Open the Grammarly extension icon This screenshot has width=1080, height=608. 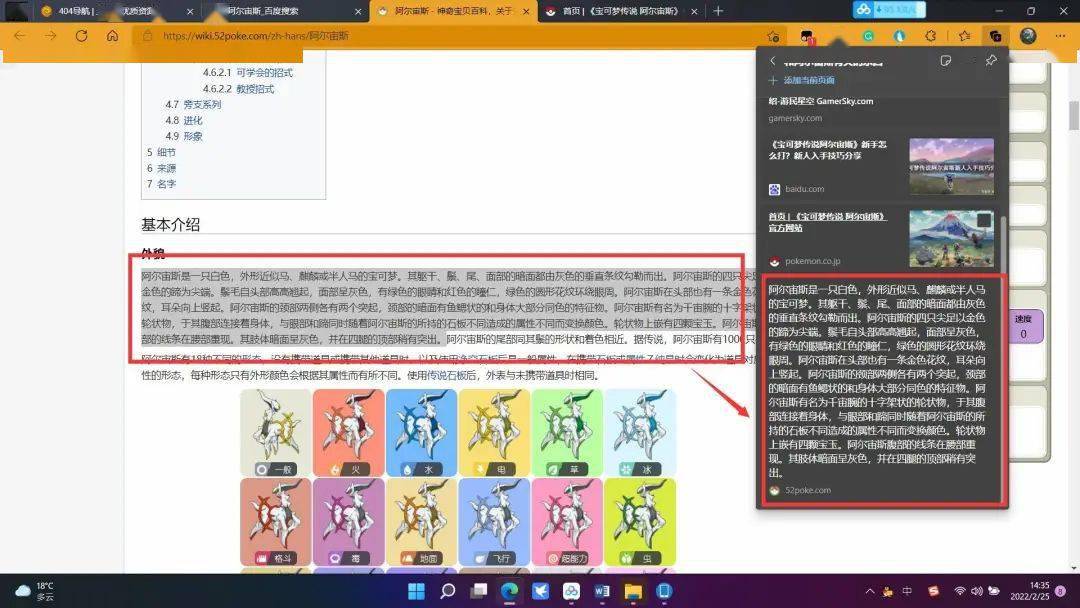(x=868, y=36)
